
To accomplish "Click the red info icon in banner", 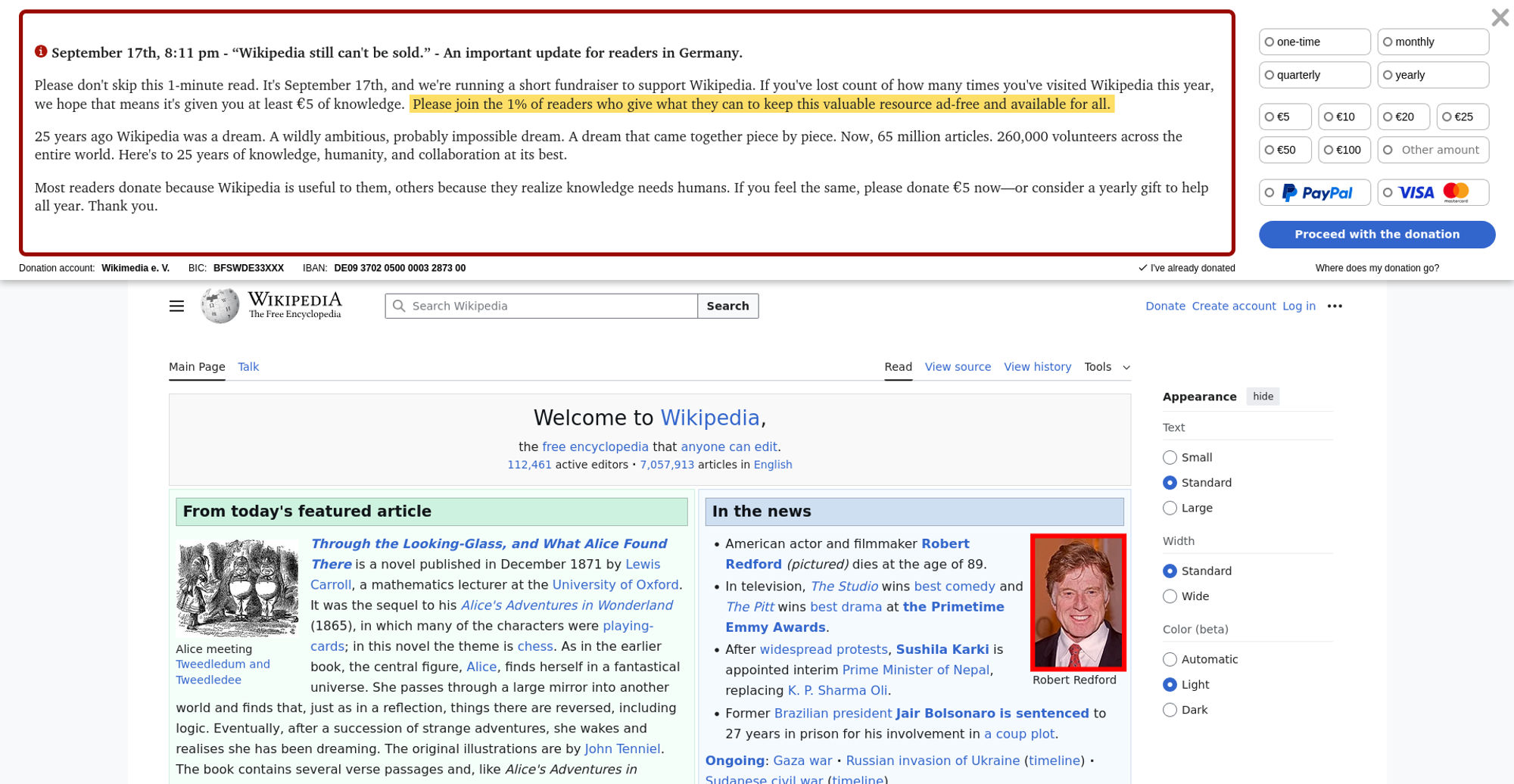I will click(41, 51).
